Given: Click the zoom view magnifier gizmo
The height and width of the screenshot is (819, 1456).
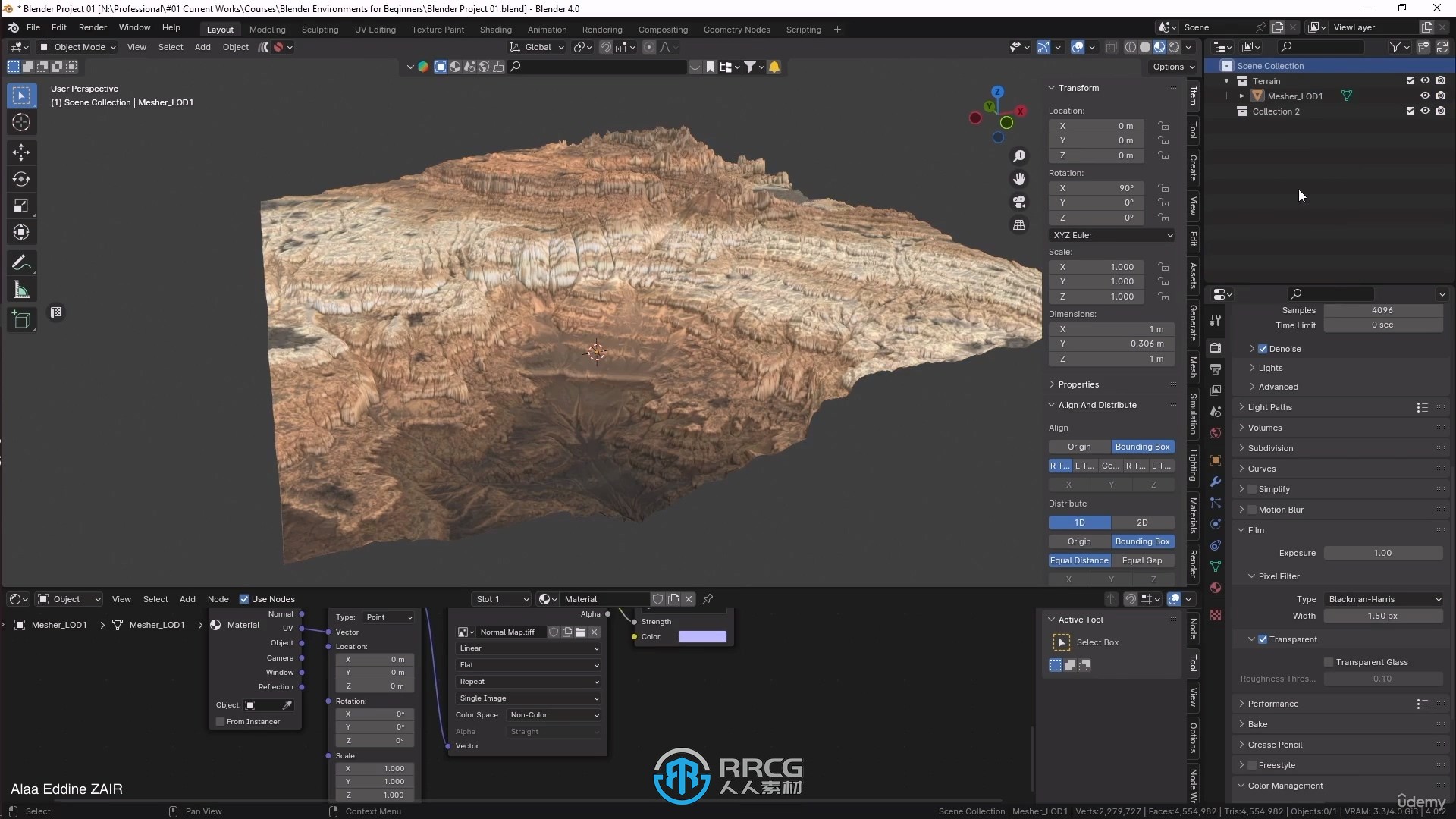Looking at the screenshot, I should tap(1019, 156).
